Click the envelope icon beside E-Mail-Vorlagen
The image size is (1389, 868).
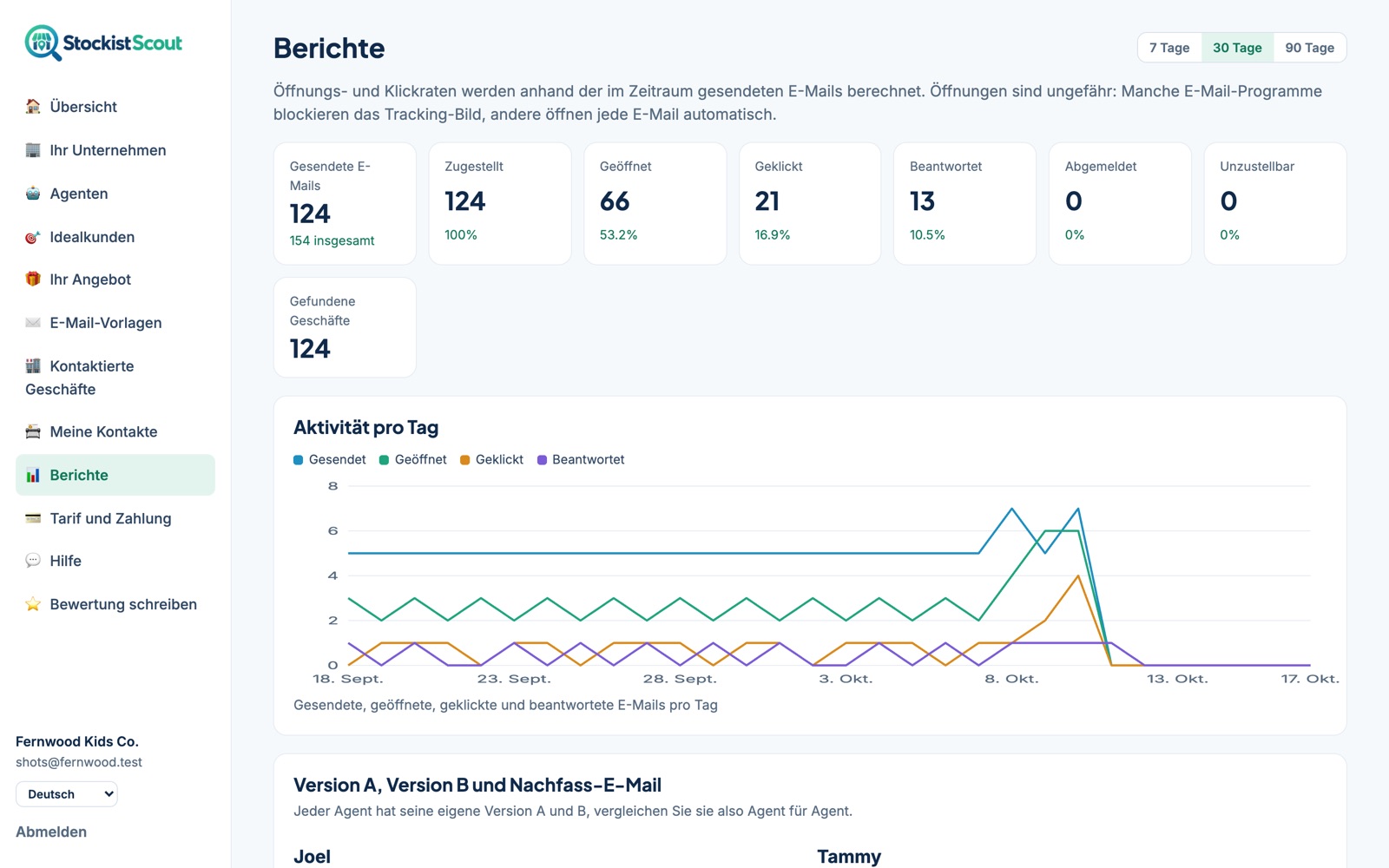33,323
